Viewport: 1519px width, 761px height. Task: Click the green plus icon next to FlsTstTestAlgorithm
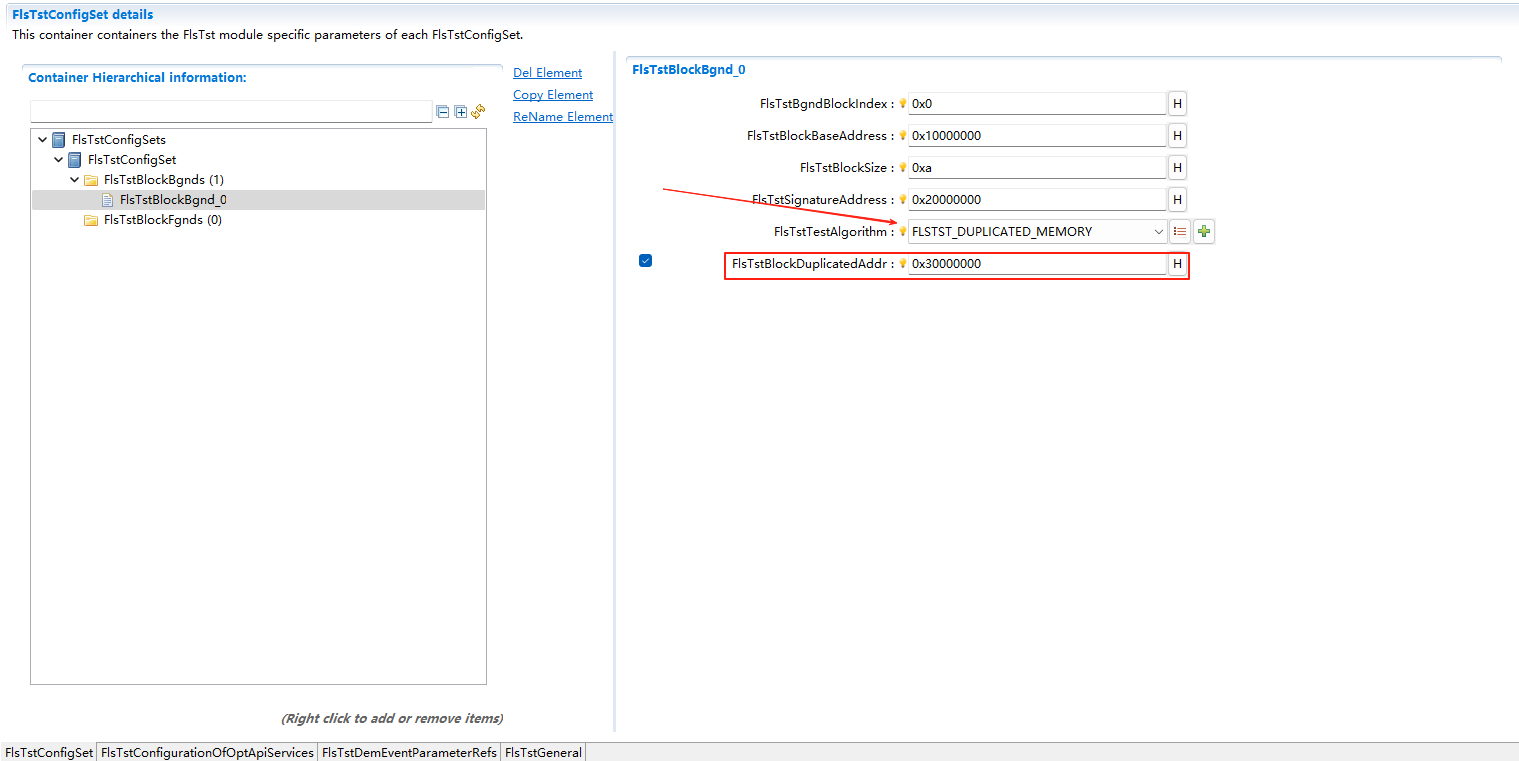[1203, 231]
